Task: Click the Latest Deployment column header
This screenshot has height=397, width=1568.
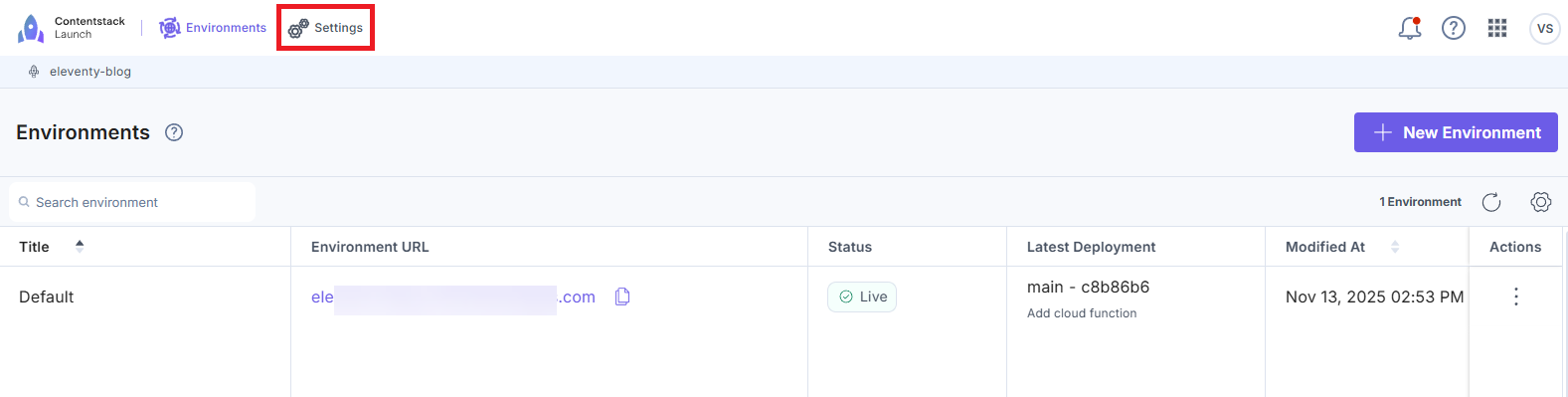Action: [1091, 247]
